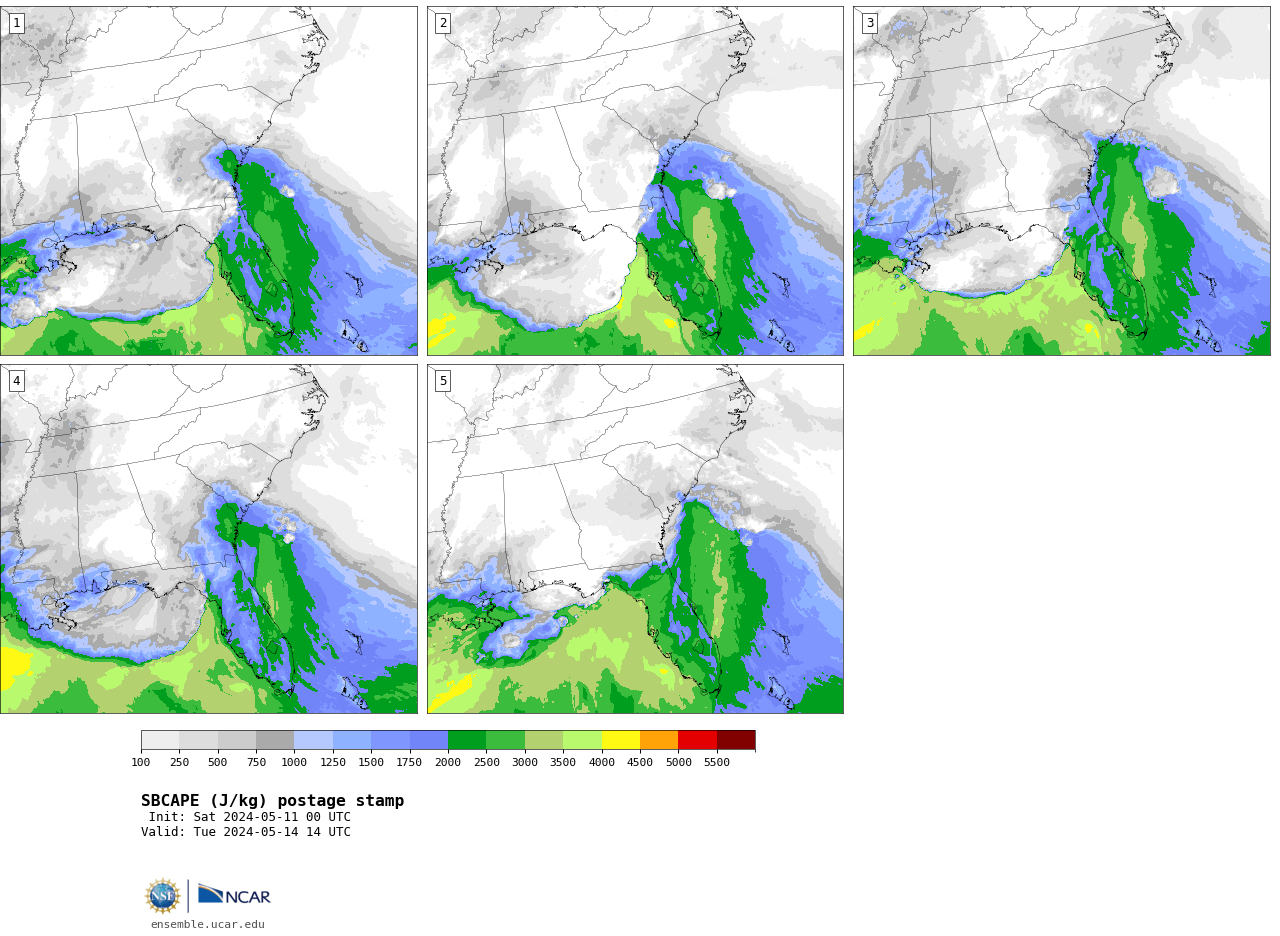Screen dimensions: 1280x936
Task: Open ensemble member 4 map panel
Action: click(x=208, y=539)
